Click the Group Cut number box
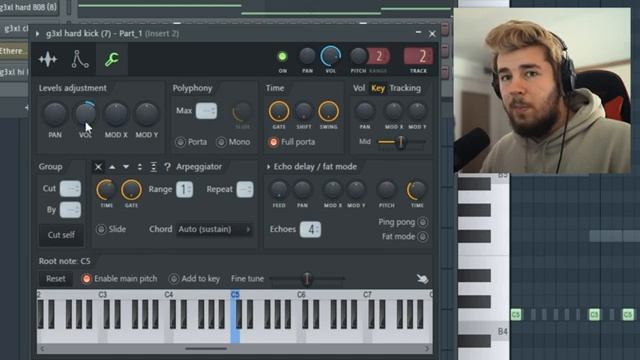This screenshot has width=640, height=360. 70,189
